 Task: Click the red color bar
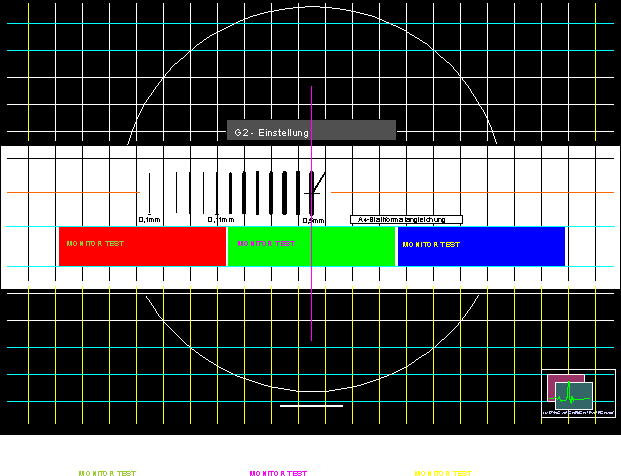coord(142,247)
